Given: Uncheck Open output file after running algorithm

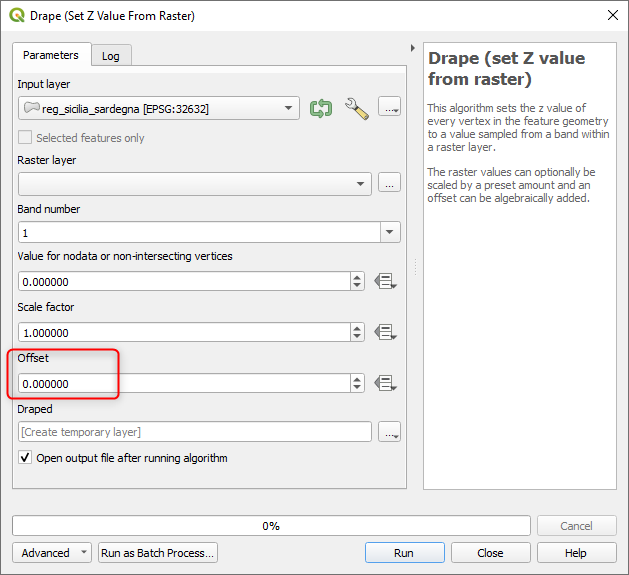Looking at the screenshot, I should 25,458.
